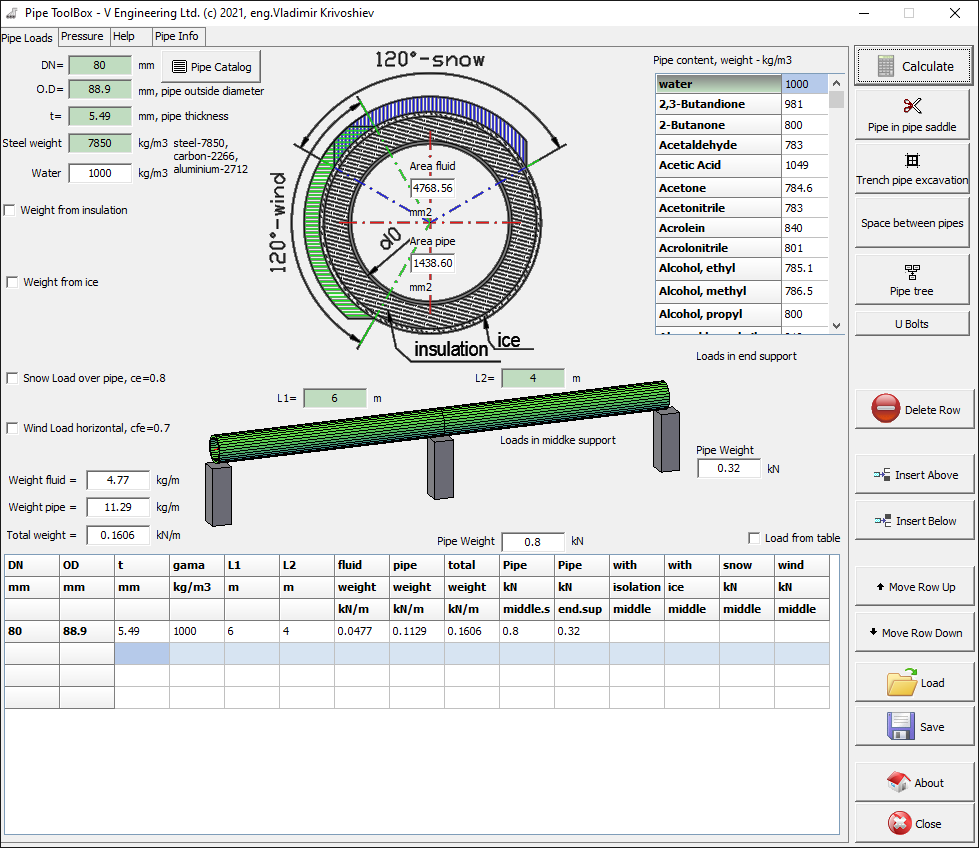The height and width of the screenshot is (848, 979).
Task: Click the Save floppy disk icon
Action: point(902,726)
